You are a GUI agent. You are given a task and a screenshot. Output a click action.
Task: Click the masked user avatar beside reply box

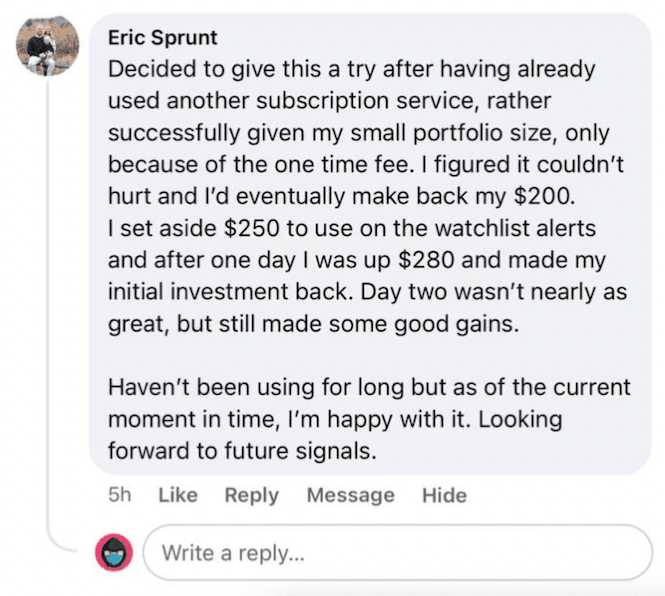(x=114, y=551)
